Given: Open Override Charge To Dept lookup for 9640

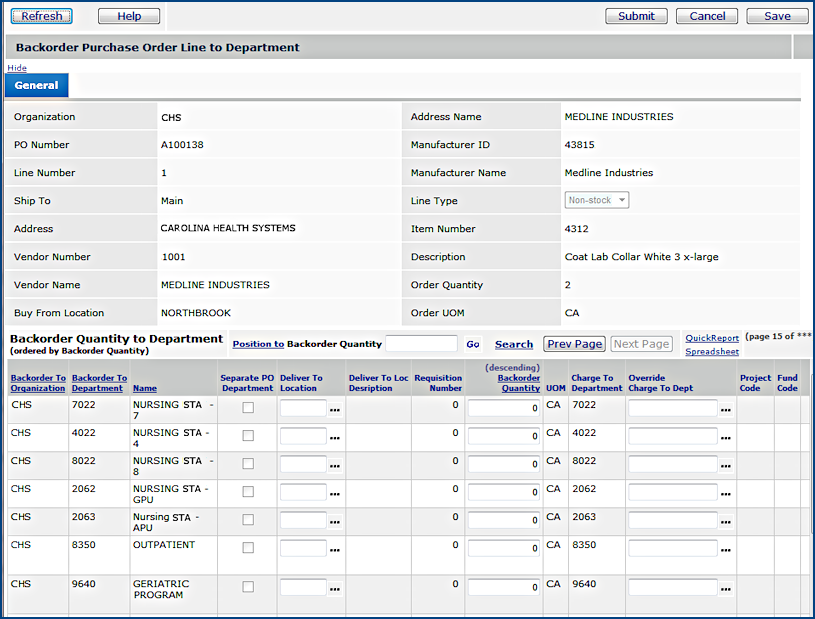Looking at the screenshot, I should 726,590.
